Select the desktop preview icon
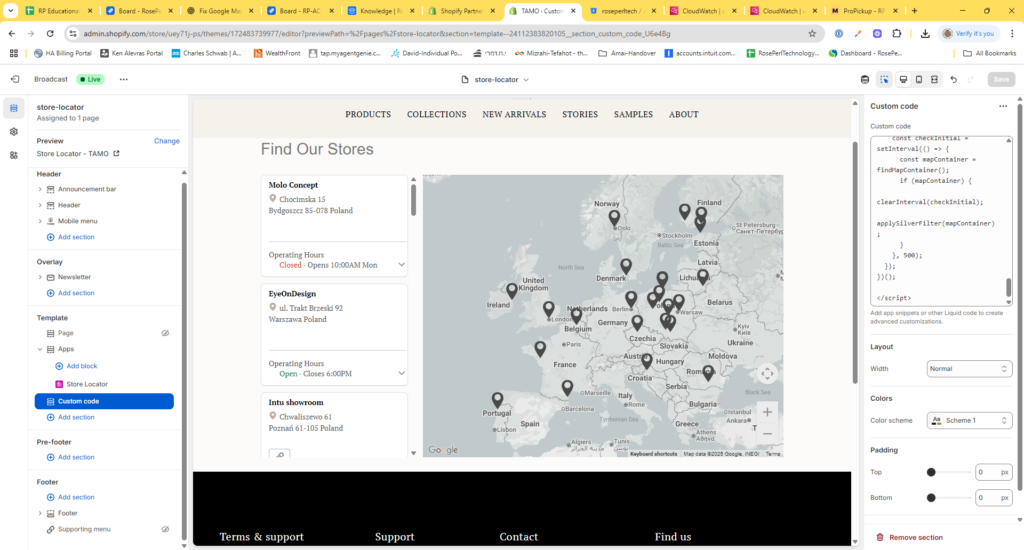Screen dimensions: 1024x550 tap(903, 79)
